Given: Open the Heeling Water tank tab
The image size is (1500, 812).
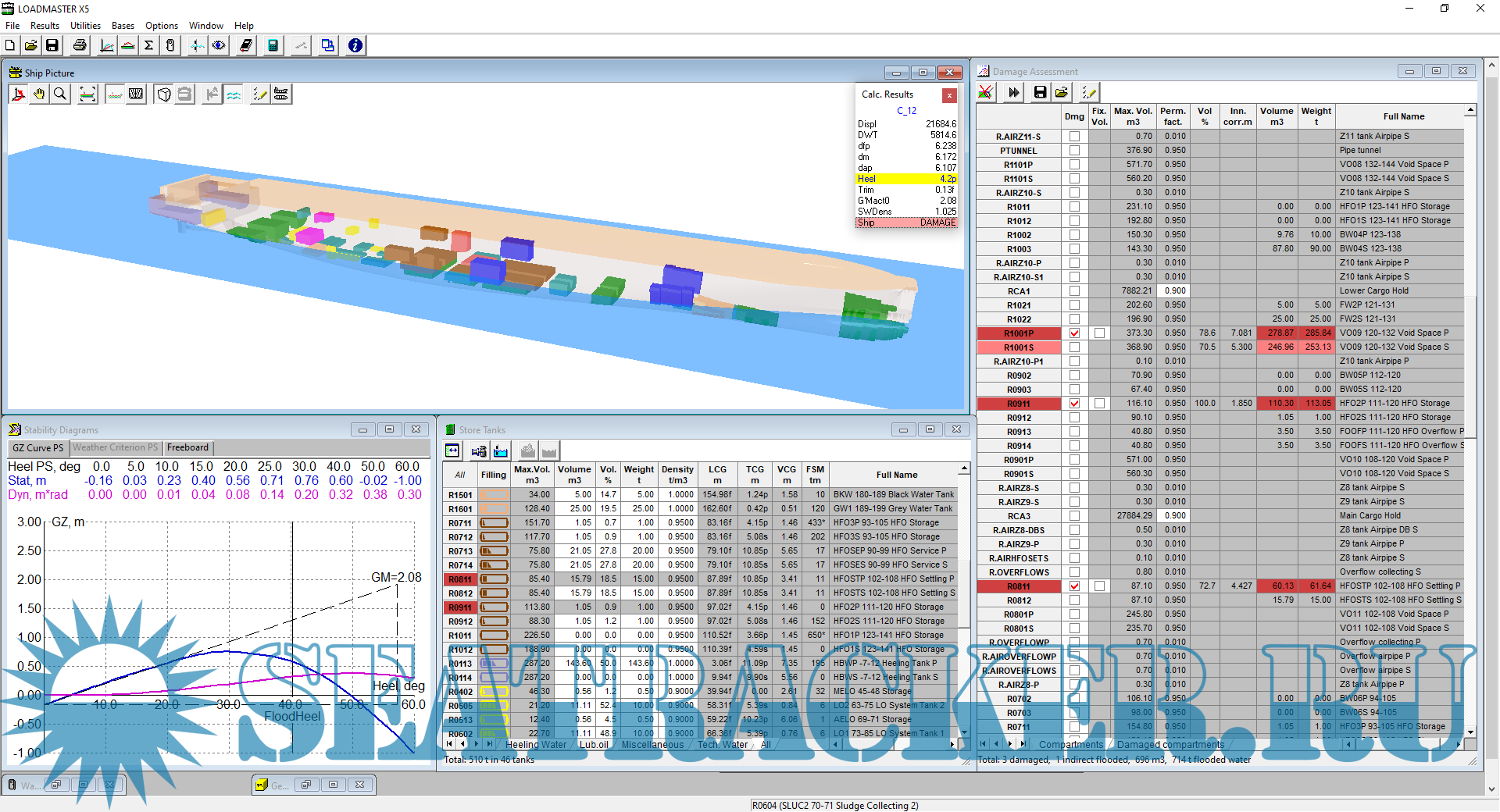Looking at the screenshot, I should (x=535, y=745).
